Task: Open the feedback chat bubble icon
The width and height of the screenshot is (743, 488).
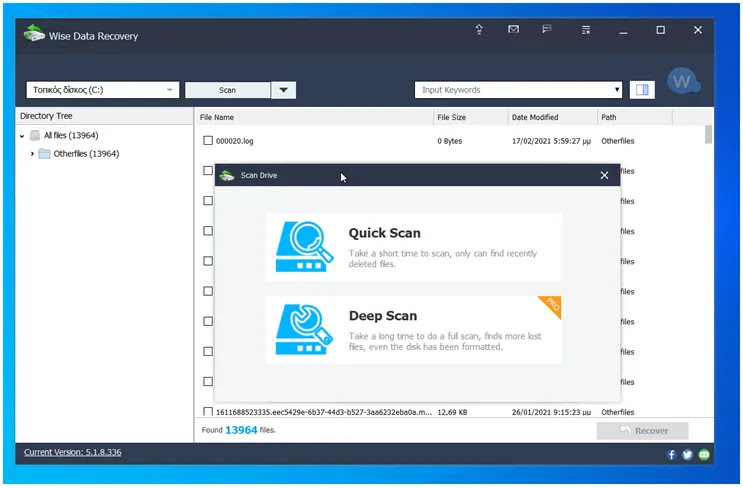Action: pyautogui.click(x=547, y=29)
